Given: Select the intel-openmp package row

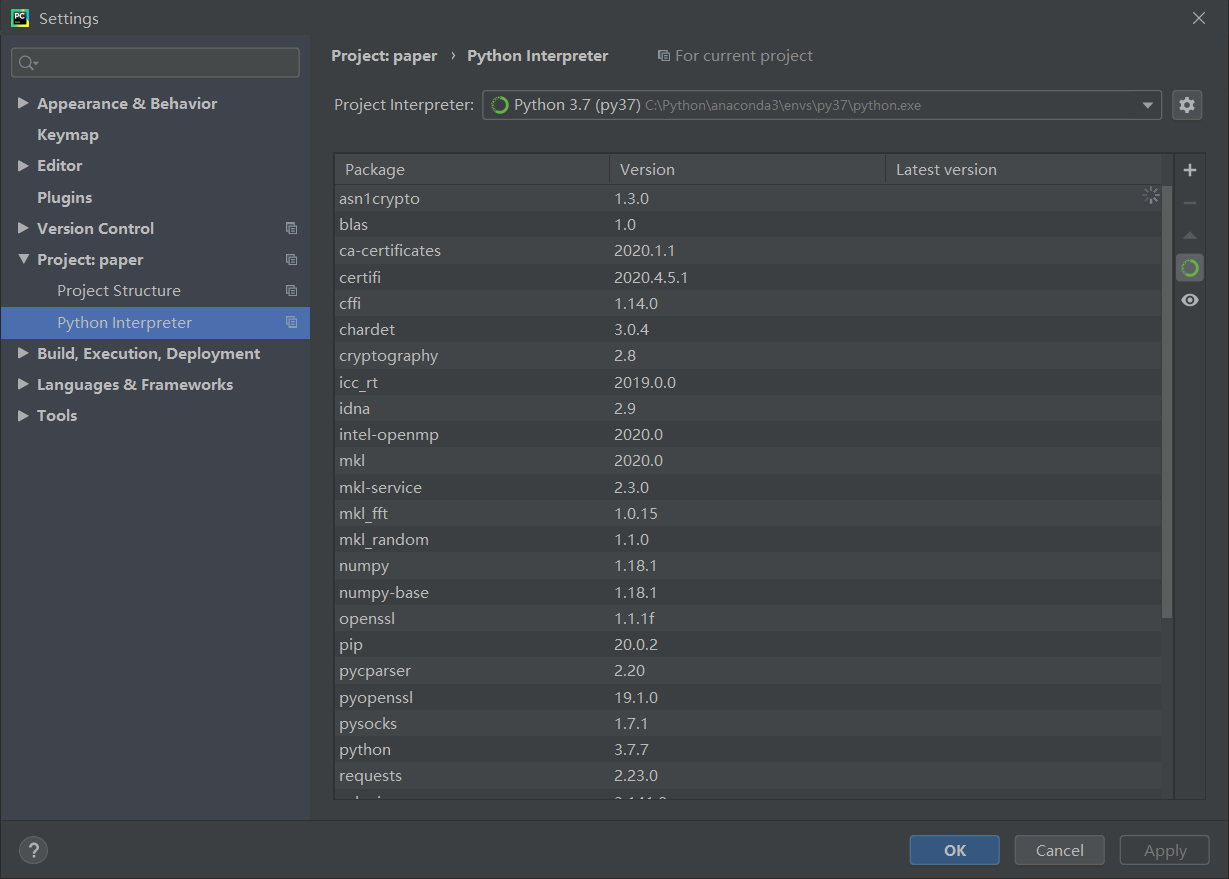Looking at the screenshot, I should 748,435.
